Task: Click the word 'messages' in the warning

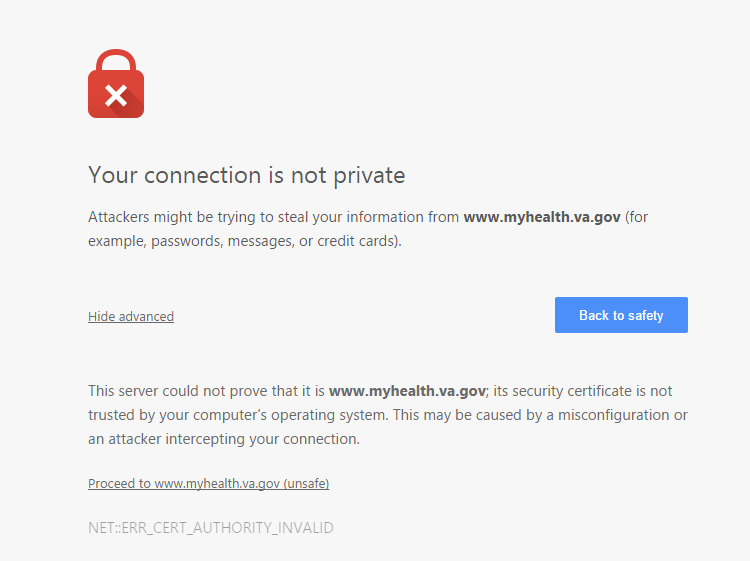Action: click(260, 241)
